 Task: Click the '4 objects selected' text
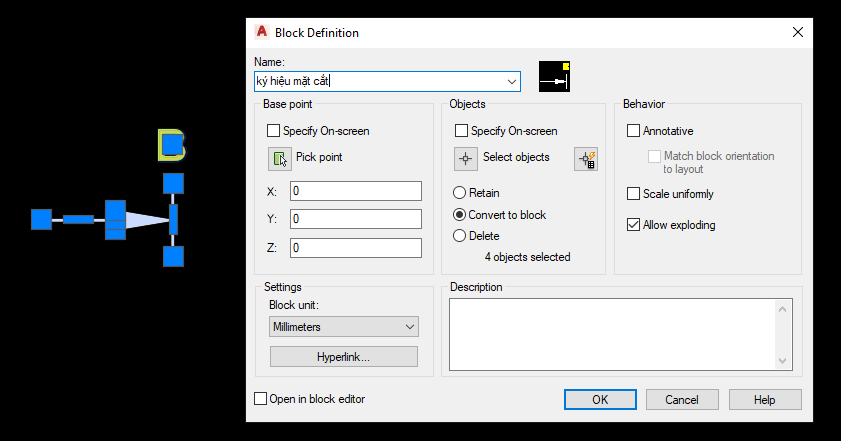[527, 257]
